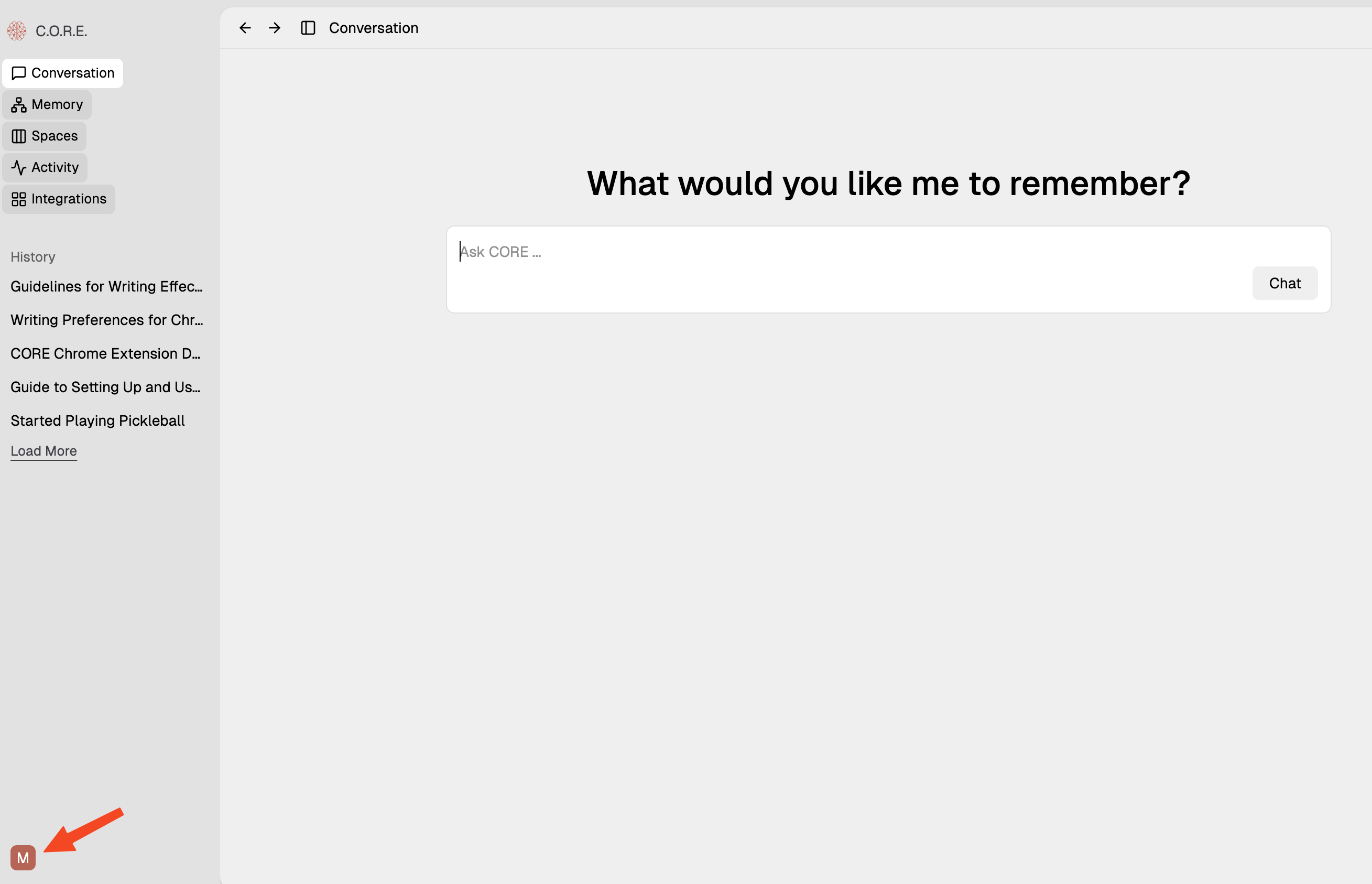Go back with the left arrow

(x=245, y=28)
